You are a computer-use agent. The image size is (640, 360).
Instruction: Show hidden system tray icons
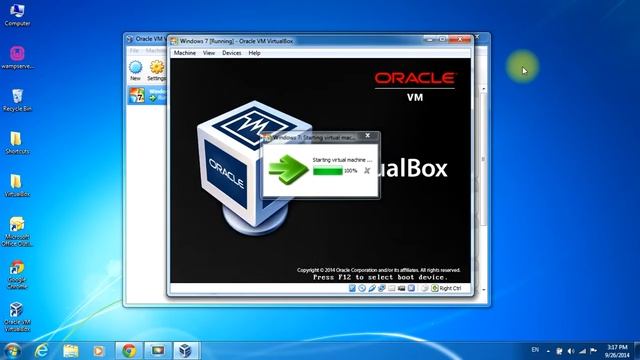(548, 351)
